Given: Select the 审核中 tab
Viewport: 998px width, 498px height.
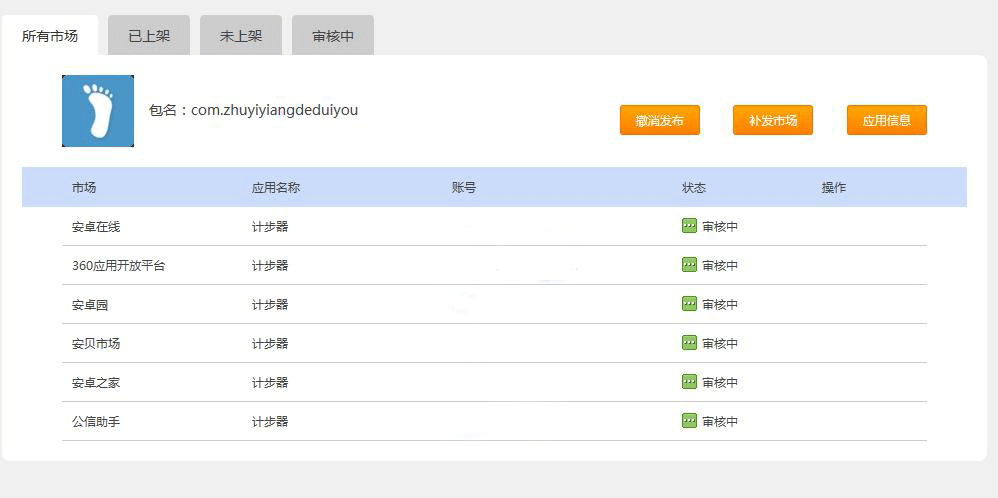Looking at the screenshot, I should pos(333,36).
